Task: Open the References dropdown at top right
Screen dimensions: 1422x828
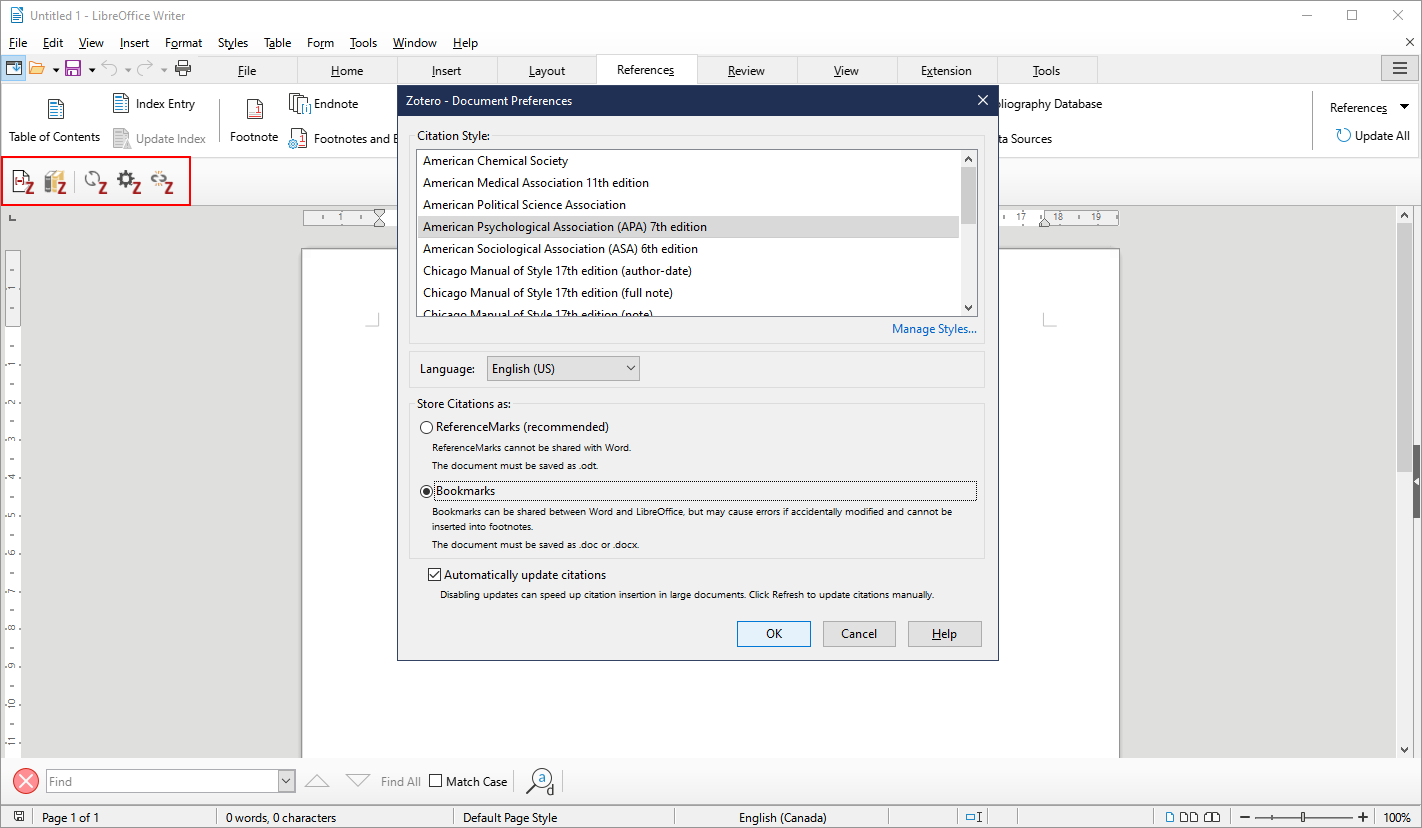Action: pos(1403,107)
